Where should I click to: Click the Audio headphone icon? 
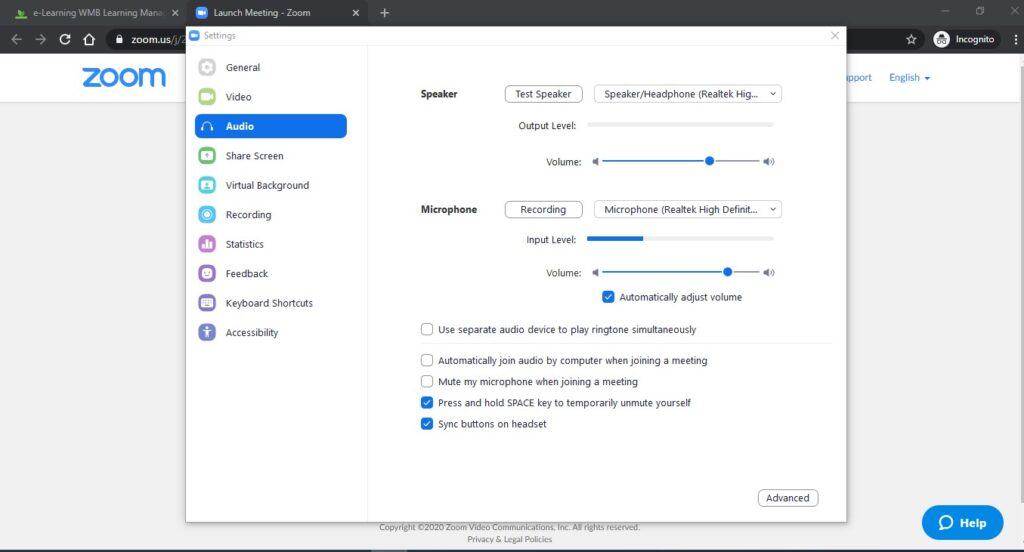207,126
